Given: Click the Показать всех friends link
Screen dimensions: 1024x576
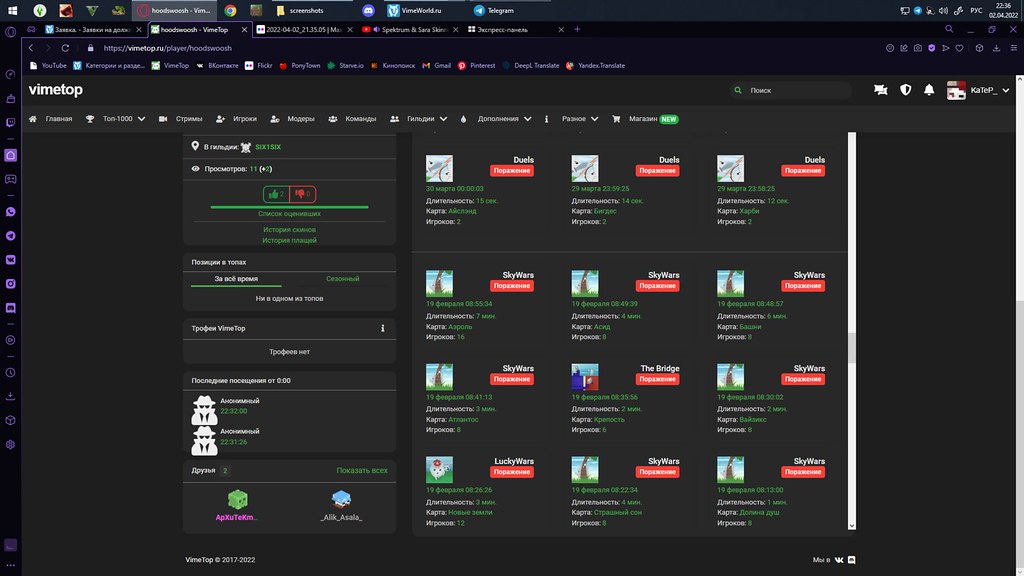Looking at the screenshot, I should tap(361, 470).
